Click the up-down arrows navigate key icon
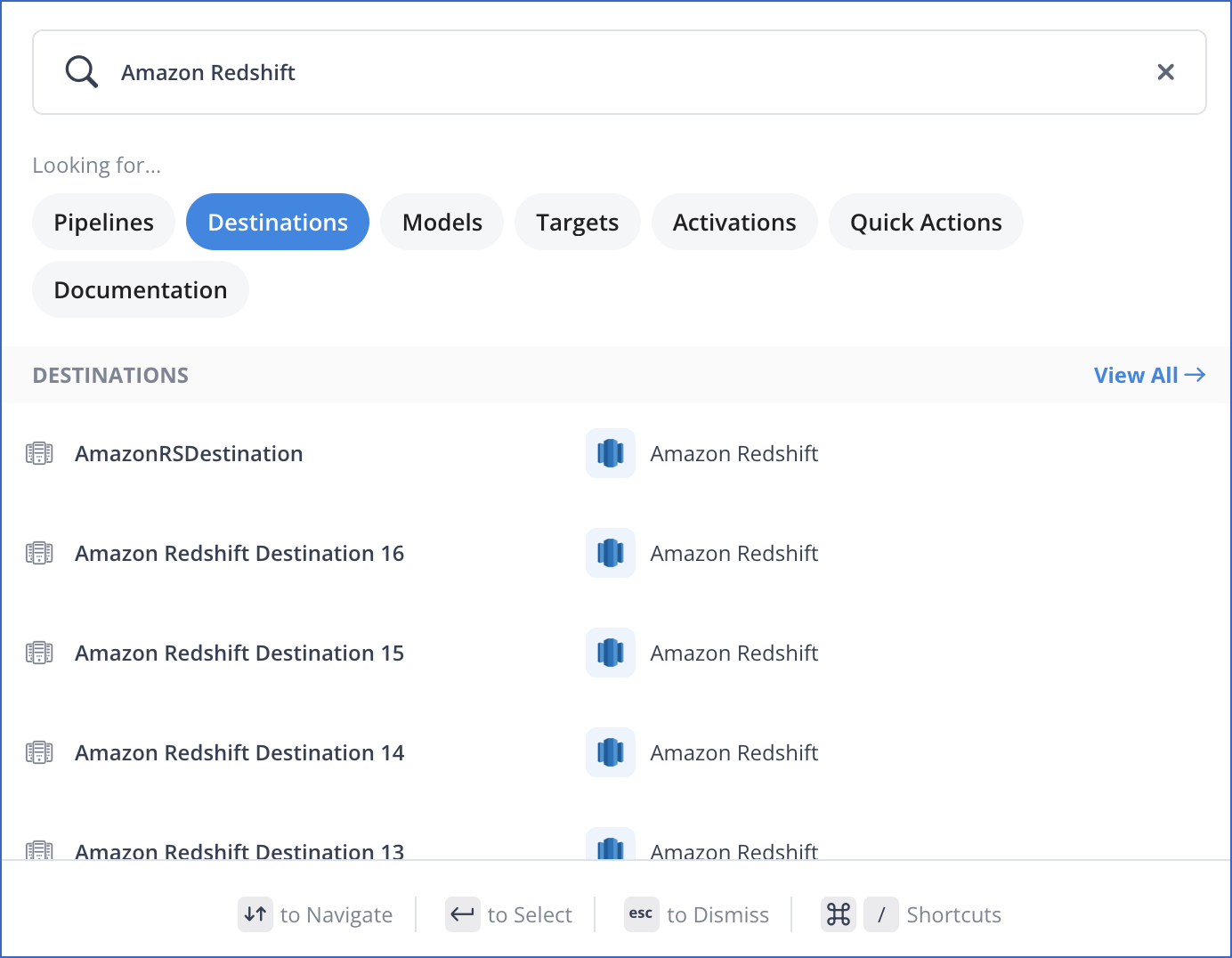Viewport: 1232px width, 958px height. [255, 914]
